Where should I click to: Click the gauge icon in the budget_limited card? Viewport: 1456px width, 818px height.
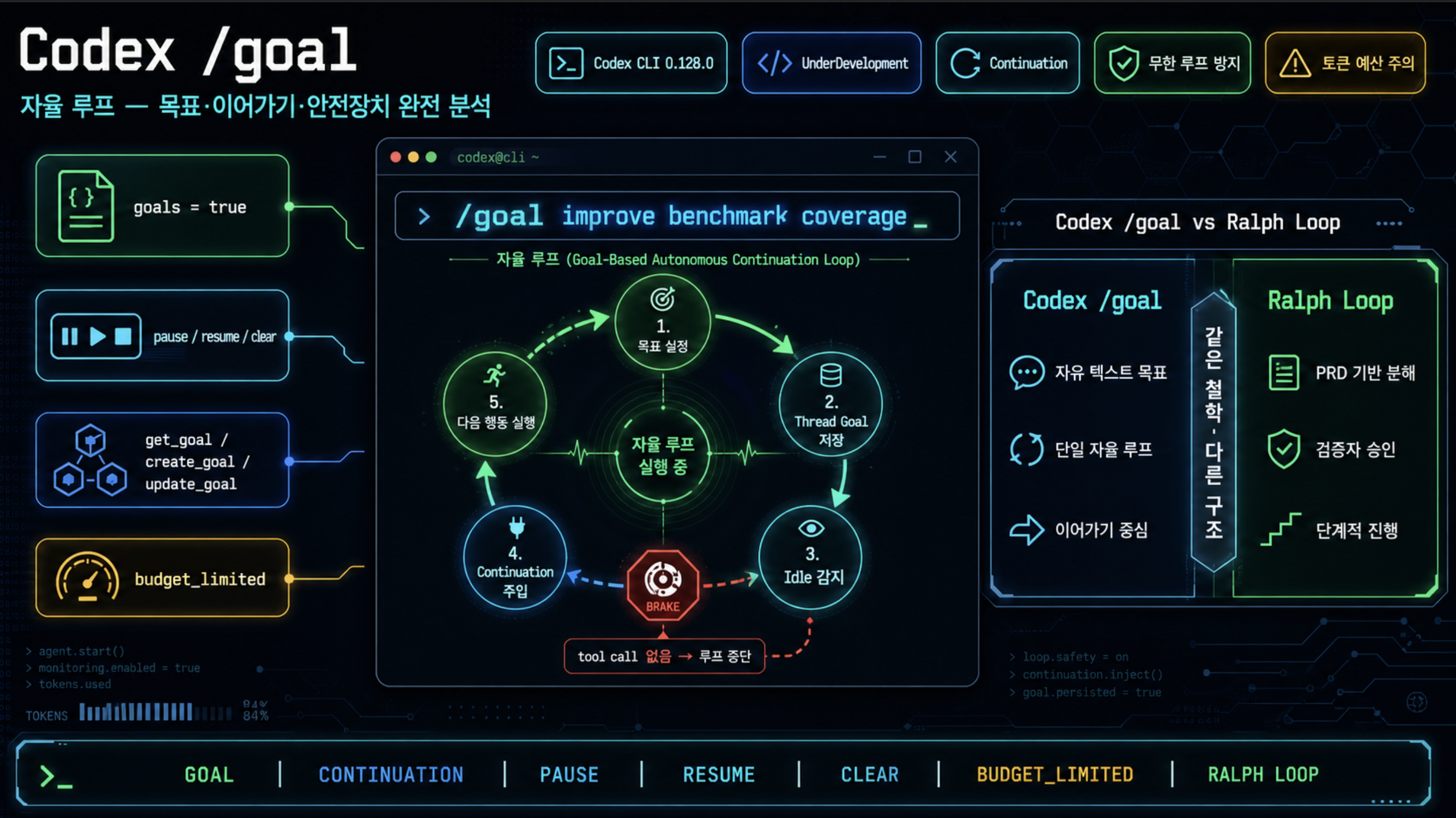tap(87, 577)
